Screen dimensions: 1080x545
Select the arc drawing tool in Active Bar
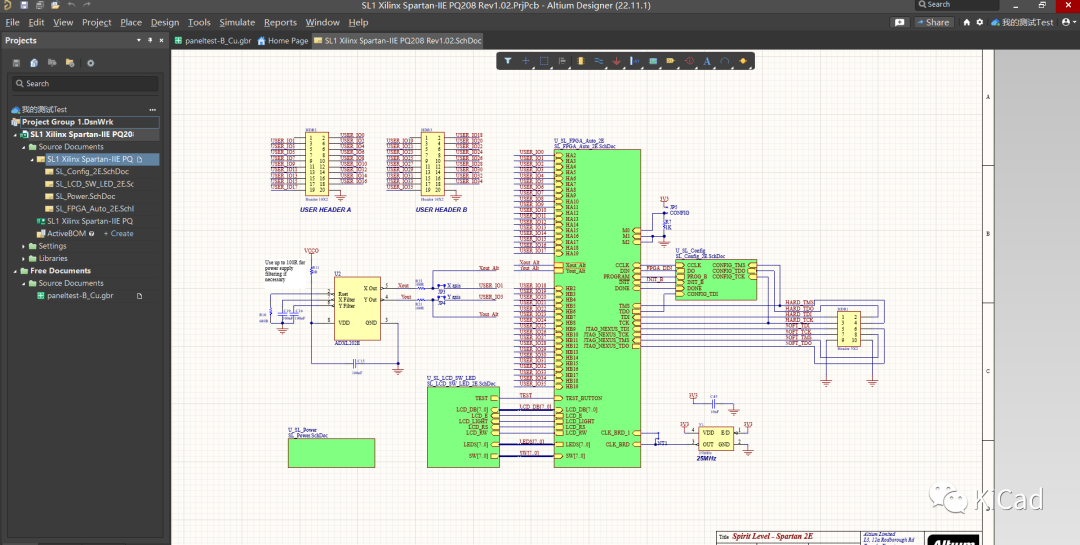[x=725, y=61]
